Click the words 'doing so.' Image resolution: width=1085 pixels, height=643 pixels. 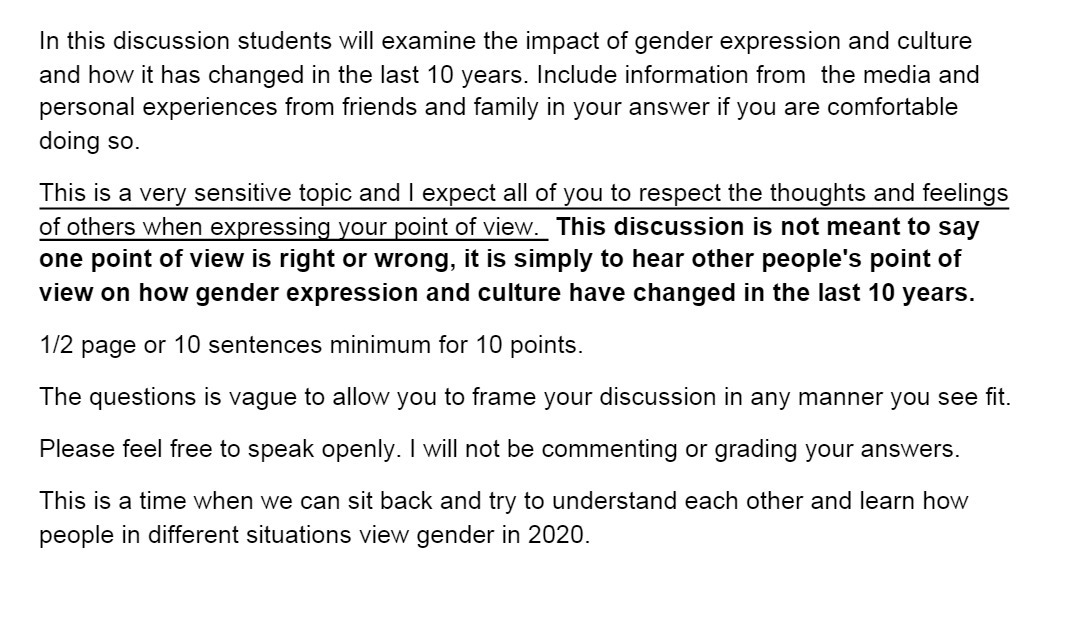(89, 141)
